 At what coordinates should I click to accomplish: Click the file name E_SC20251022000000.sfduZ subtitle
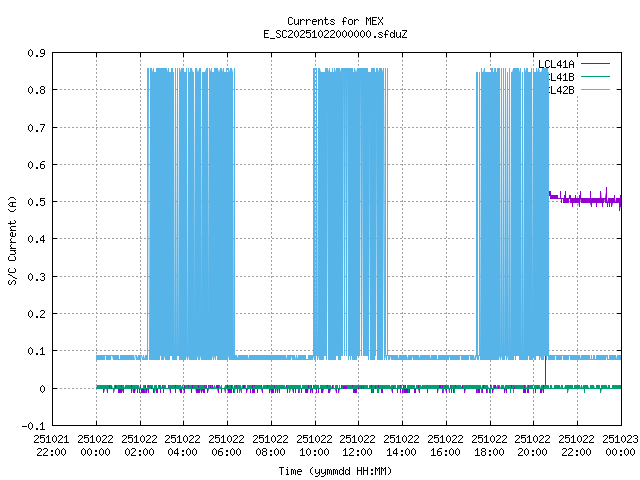click(x=320, y=34)
